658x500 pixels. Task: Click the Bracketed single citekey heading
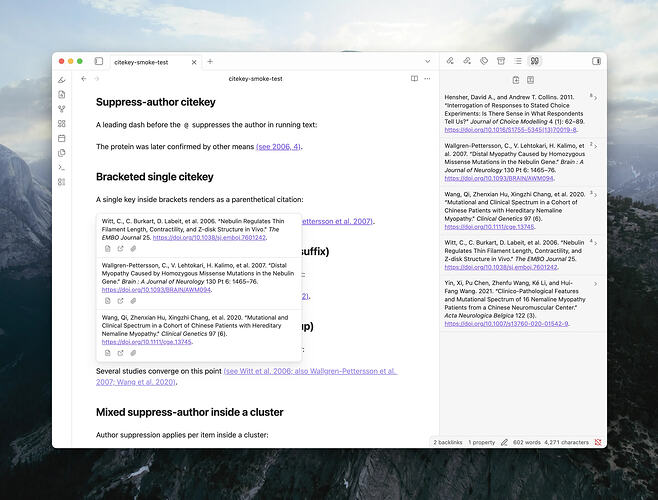[x=154, y=177]
